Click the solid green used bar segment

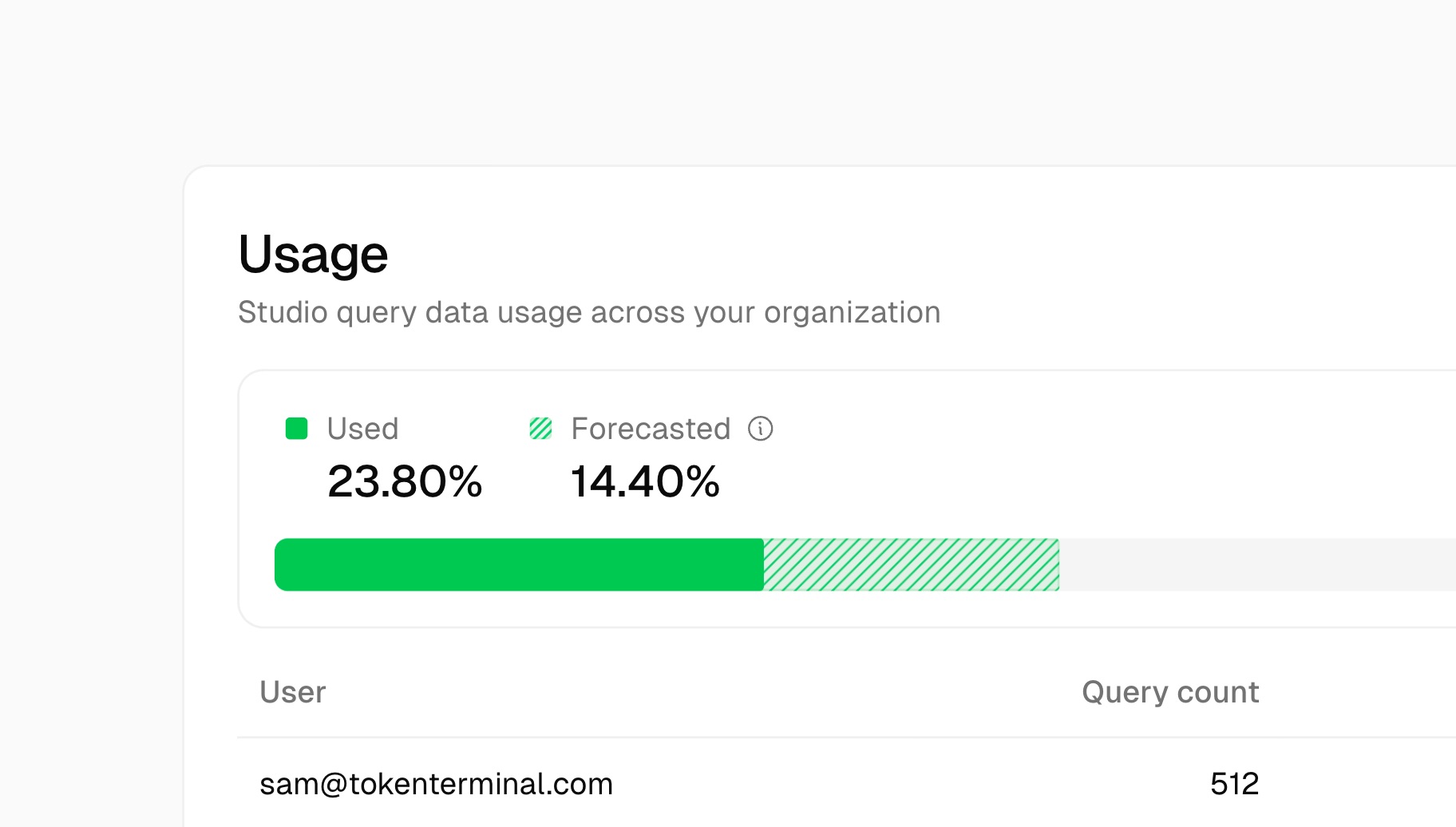(519, 564)
